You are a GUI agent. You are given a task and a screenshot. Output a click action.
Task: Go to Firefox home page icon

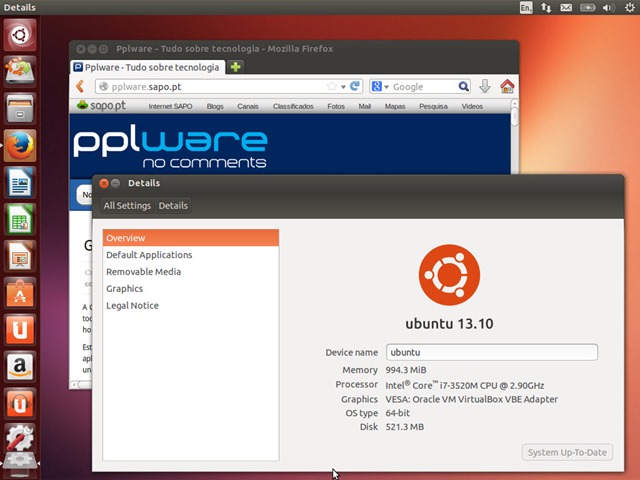click(507, 86)
